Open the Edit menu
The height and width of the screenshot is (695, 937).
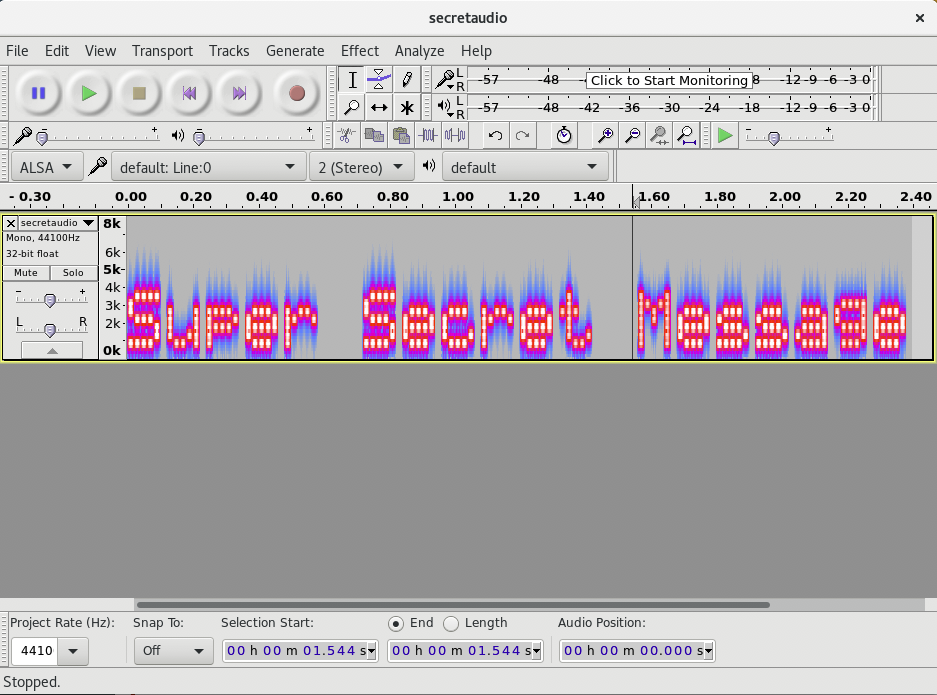[57, 51]
